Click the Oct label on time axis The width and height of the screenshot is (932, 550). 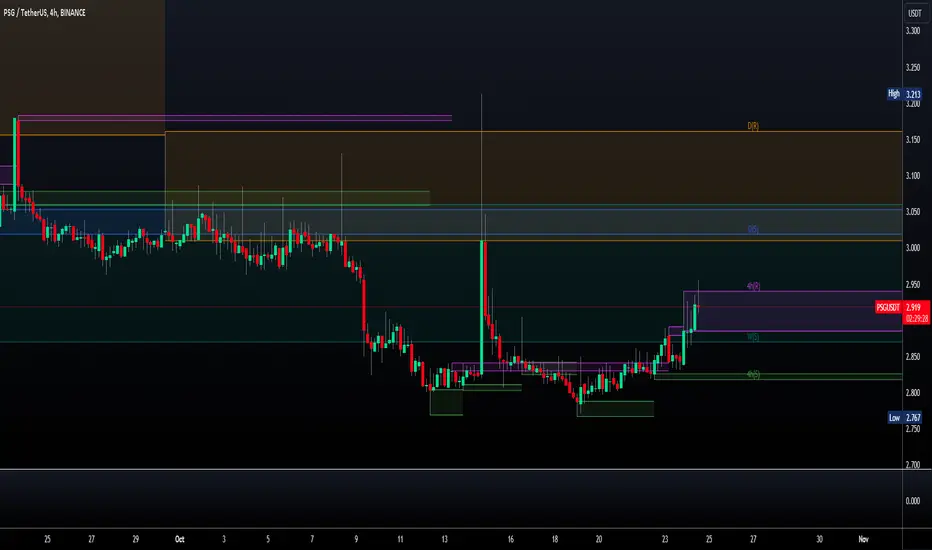point(180,539)
